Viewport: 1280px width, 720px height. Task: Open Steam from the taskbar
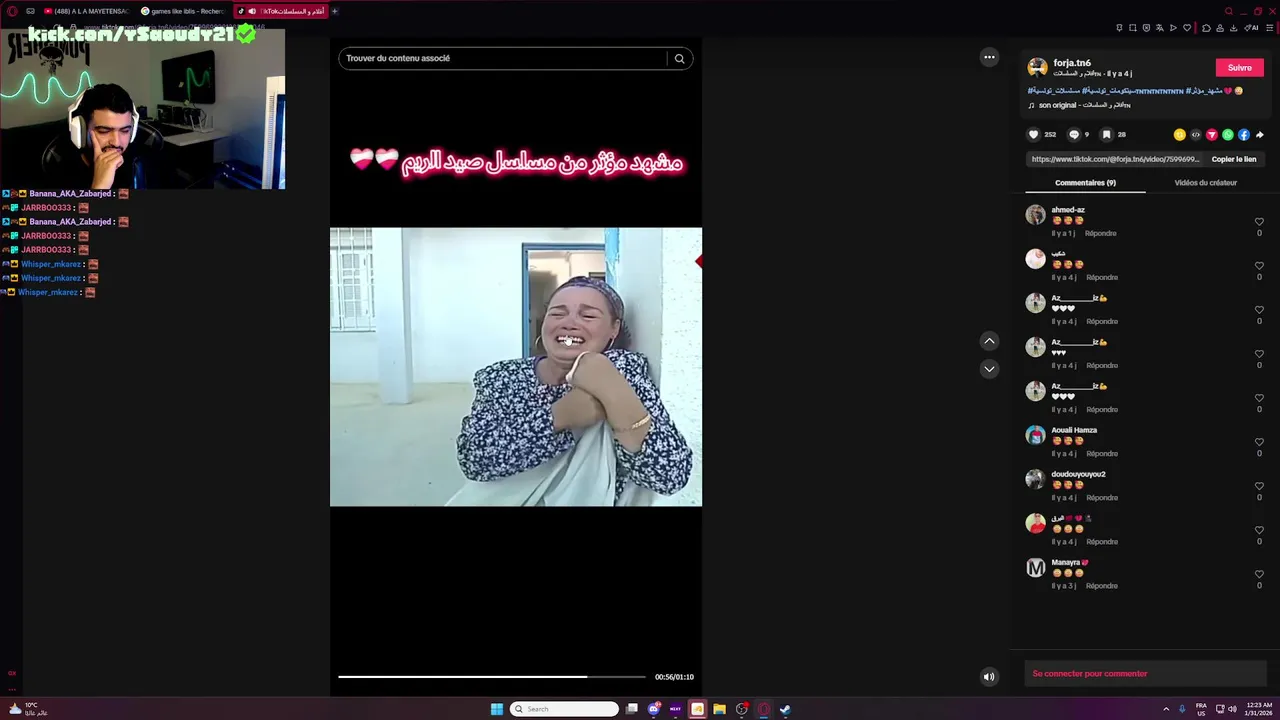point(785,709)
